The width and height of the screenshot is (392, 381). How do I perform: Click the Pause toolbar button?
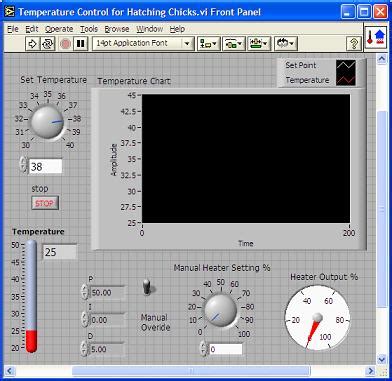click(80, 44)
